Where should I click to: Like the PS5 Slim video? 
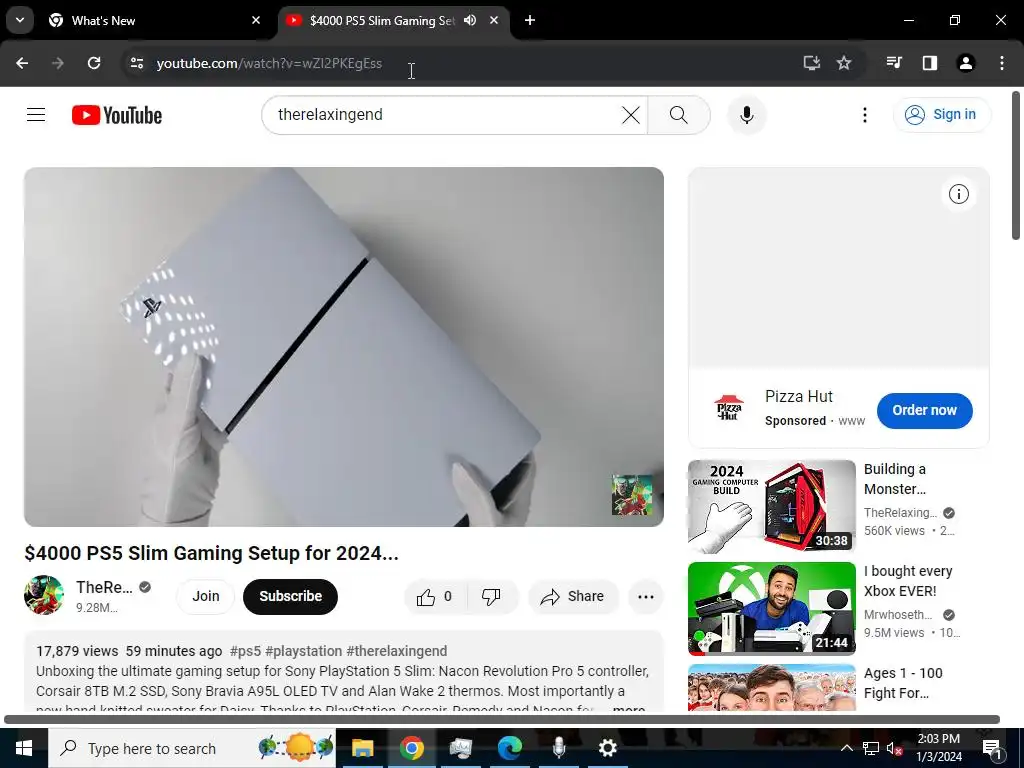coord(436,596)
